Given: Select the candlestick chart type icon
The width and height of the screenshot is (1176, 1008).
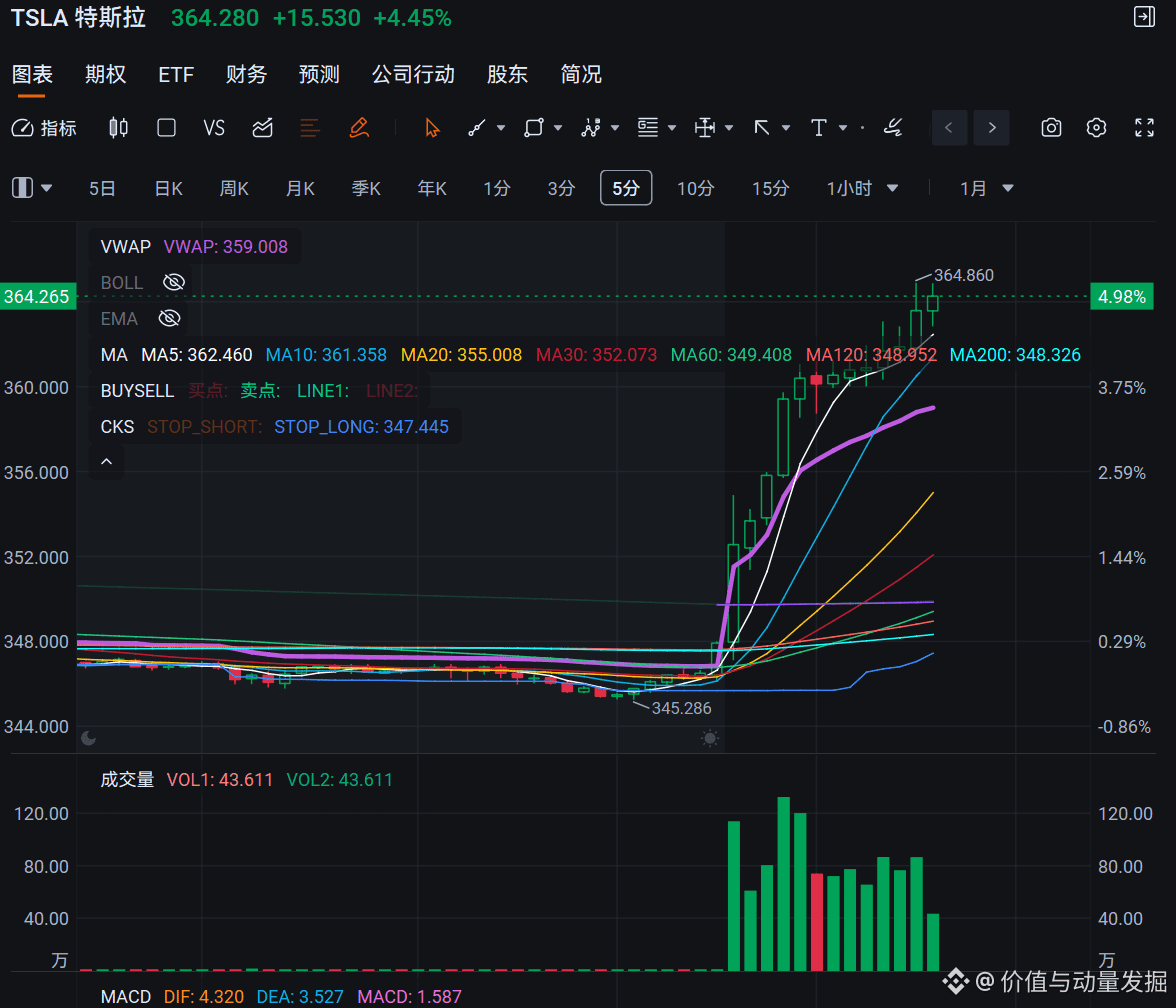Looking at the screenshot, I should pos(118,128).
